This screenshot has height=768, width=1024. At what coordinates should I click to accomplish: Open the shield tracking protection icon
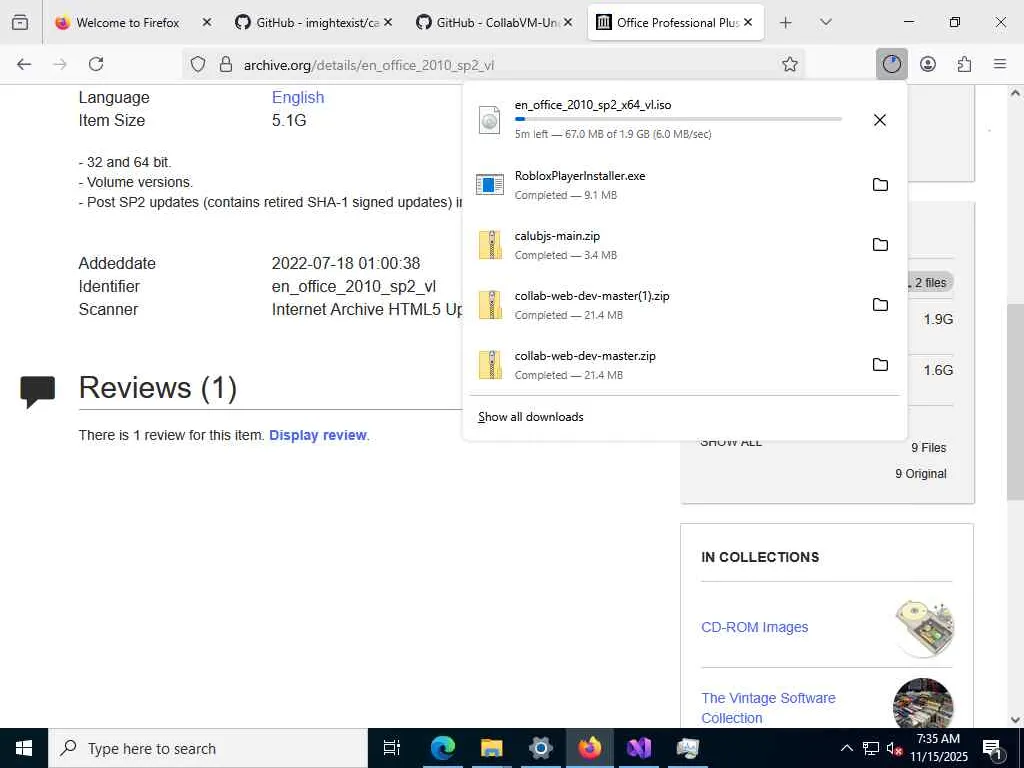click(198, 64)
